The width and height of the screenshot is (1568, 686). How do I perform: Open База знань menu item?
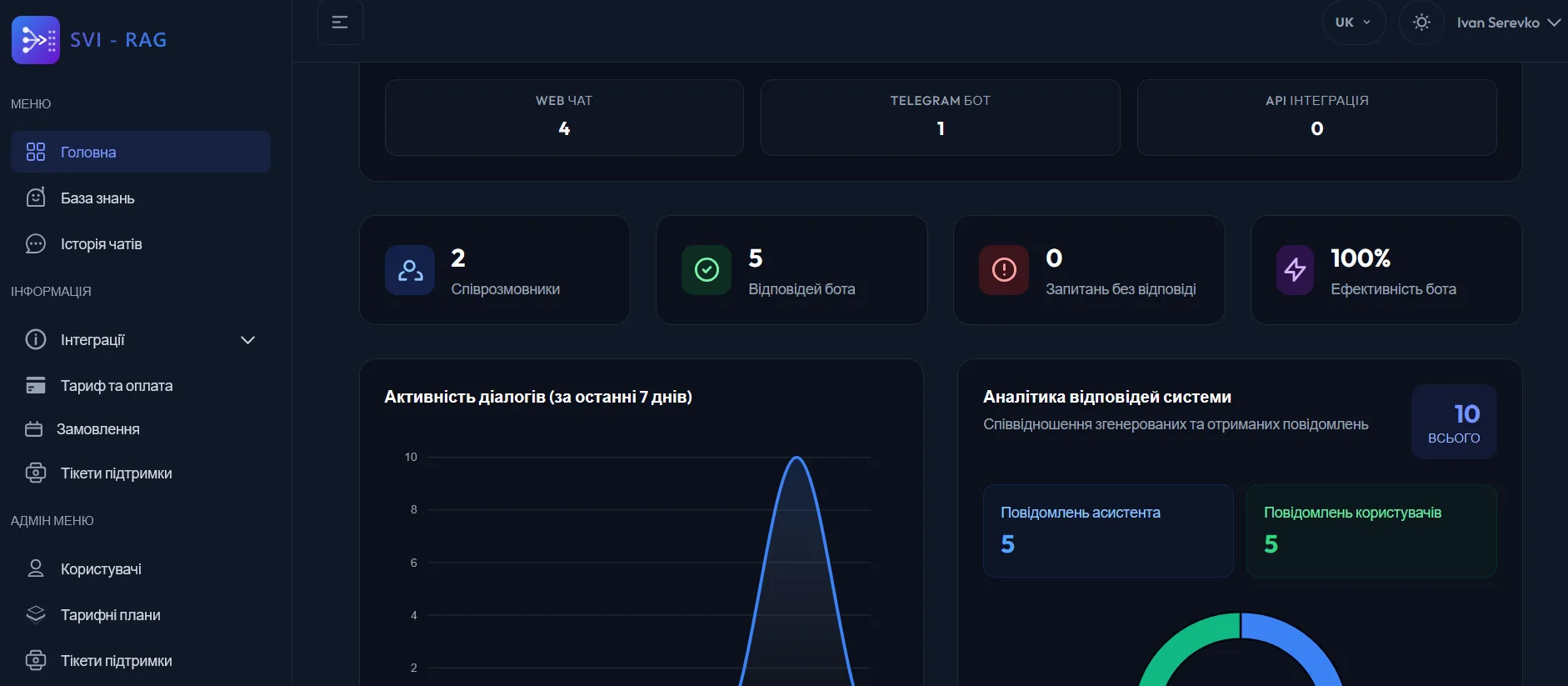141,198
